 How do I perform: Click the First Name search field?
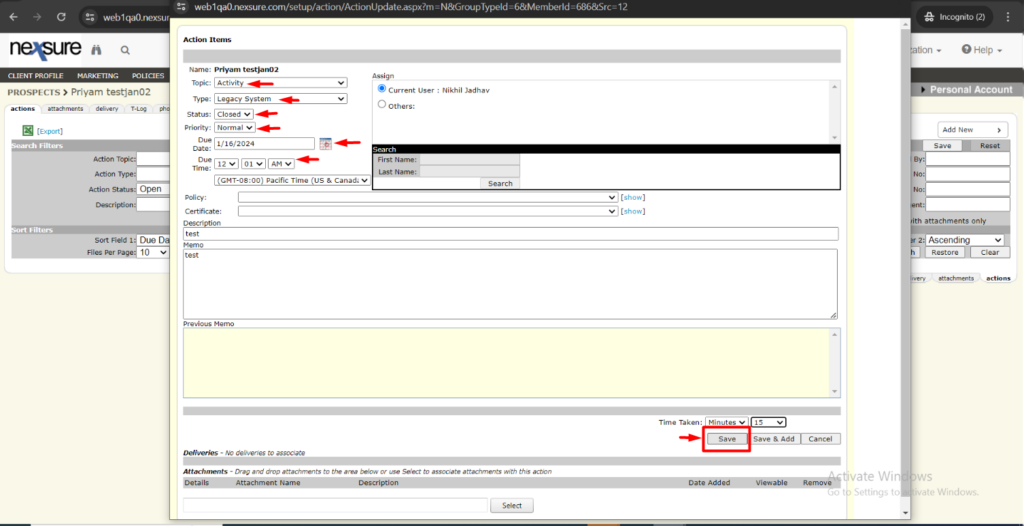tap(469, 159)
